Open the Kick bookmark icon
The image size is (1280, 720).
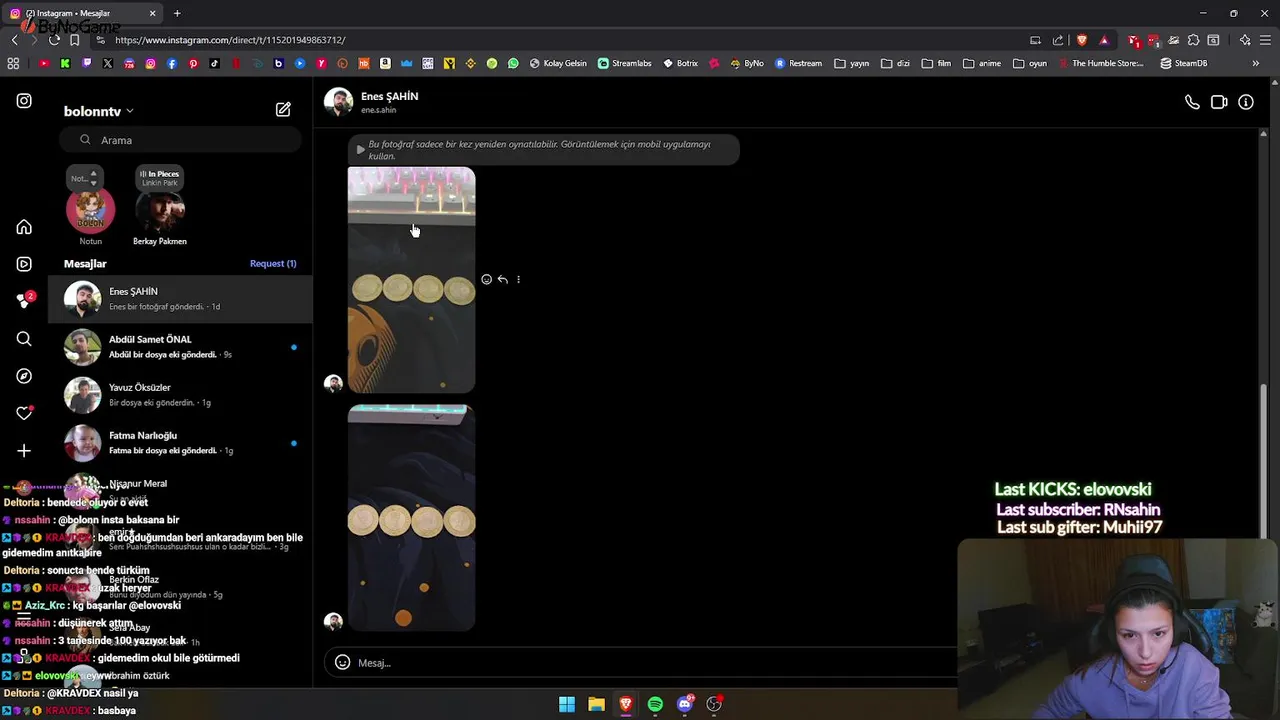pyautogui.click(x=65, y=63)
